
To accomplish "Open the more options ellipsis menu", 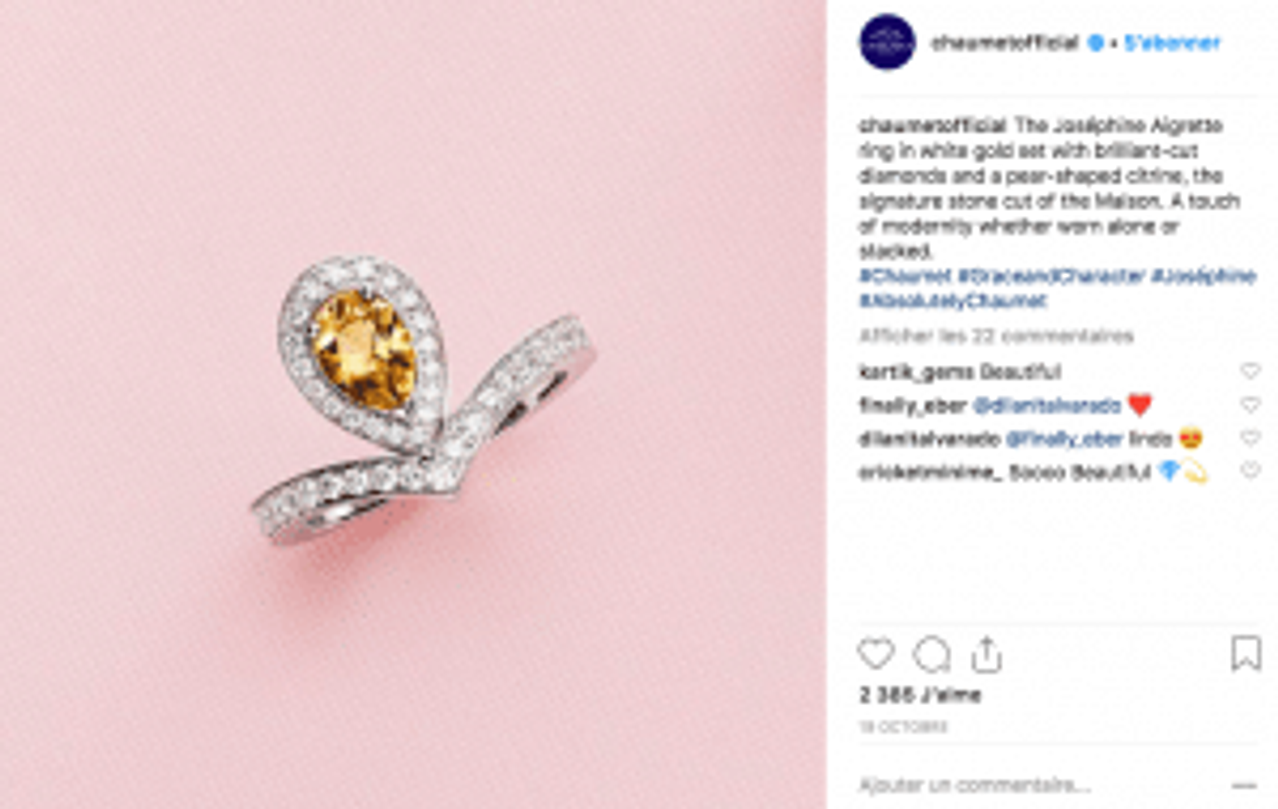I will pyautogui.click(x=1244, y=785).
